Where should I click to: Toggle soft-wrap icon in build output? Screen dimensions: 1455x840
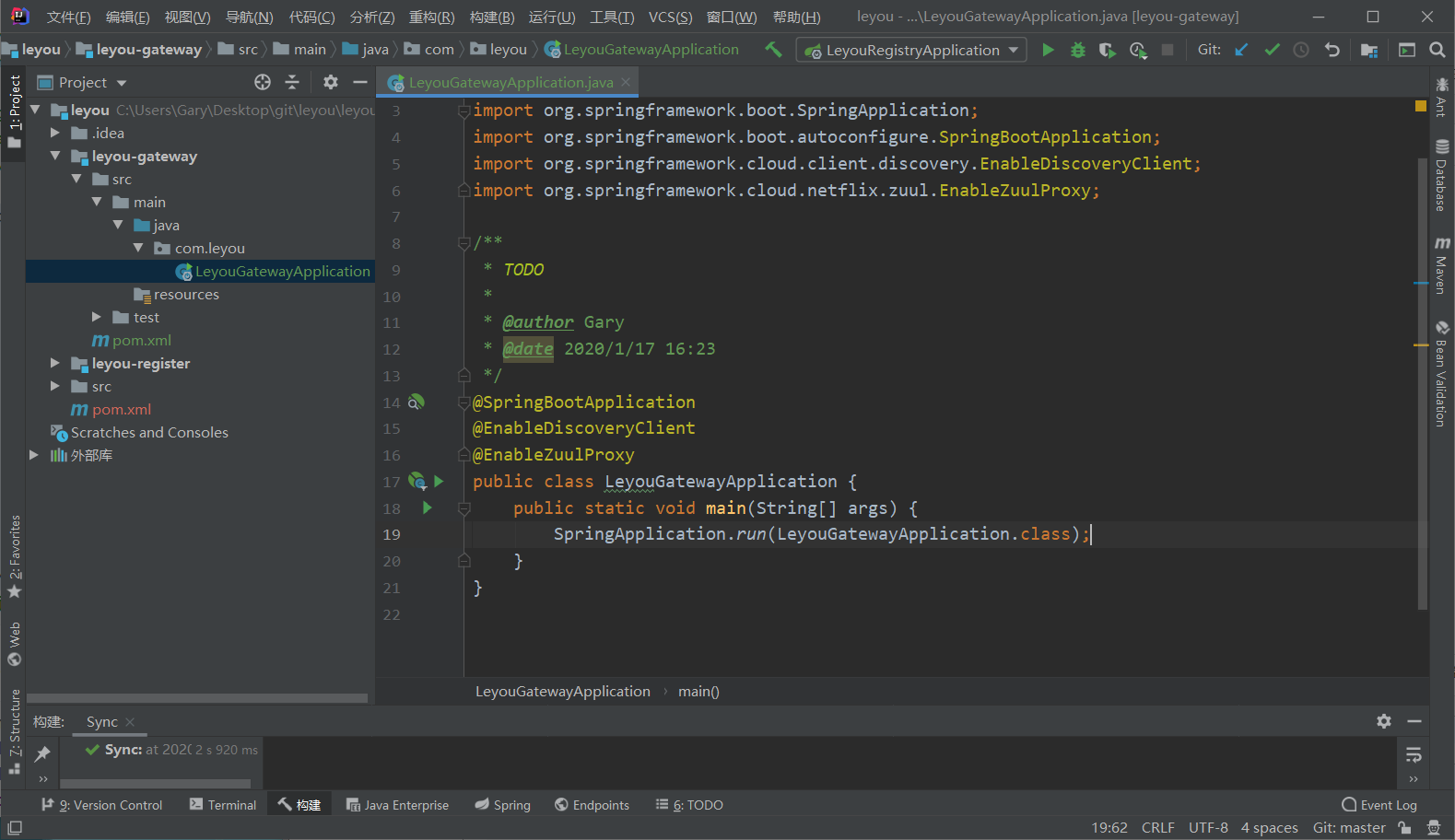[1414, 755]
